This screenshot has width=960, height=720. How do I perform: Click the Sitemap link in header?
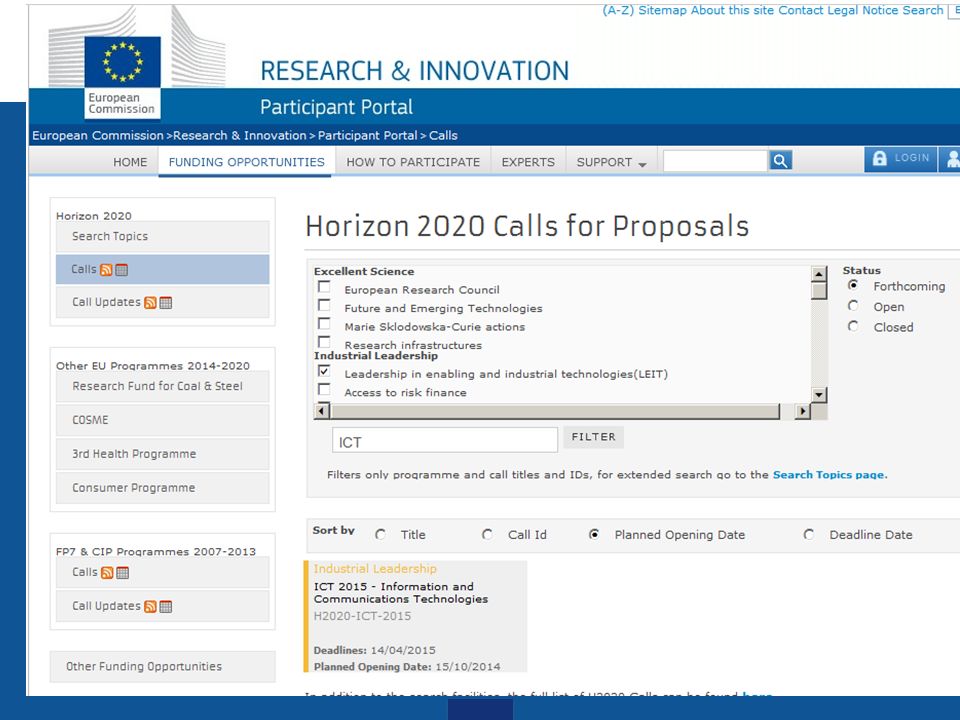pos(663,10)
